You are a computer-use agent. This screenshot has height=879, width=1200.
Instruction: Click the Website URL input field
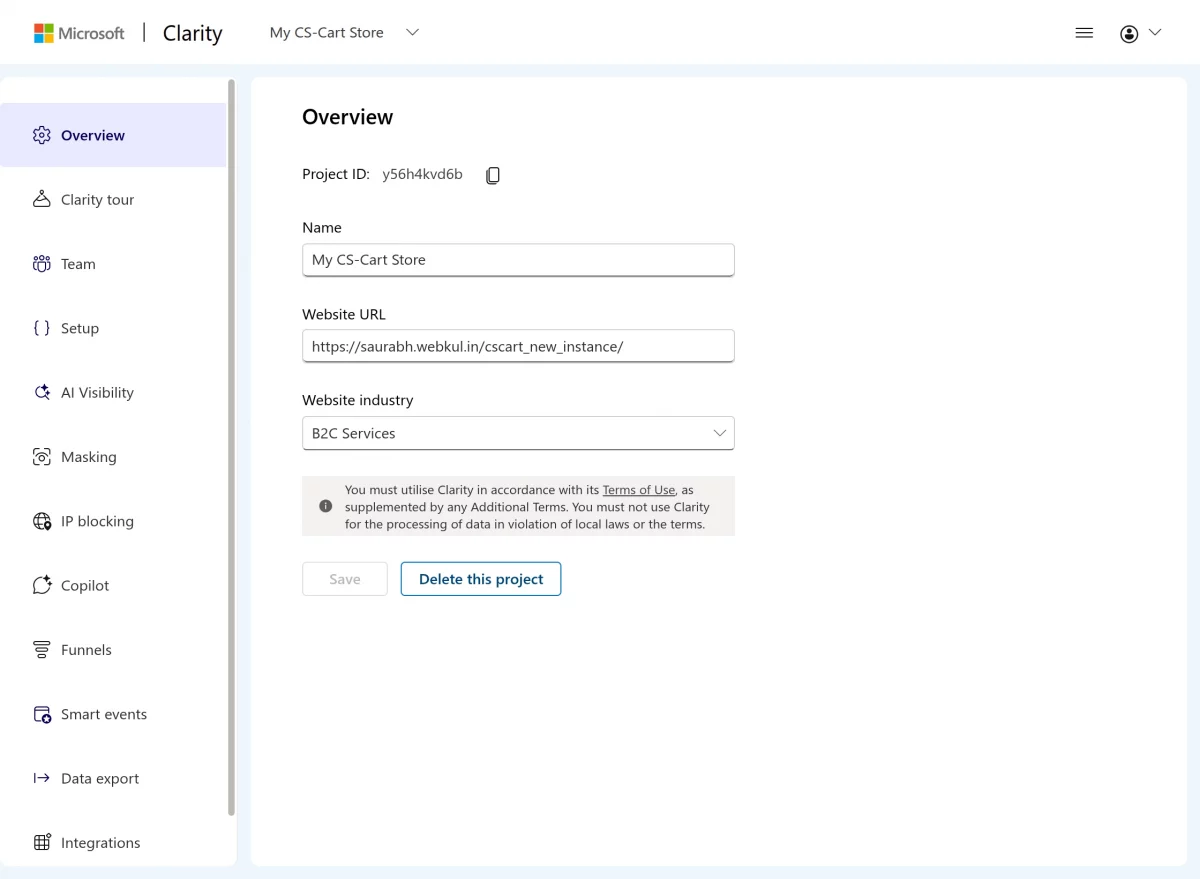pyautogui.click(x=518, y=346)
